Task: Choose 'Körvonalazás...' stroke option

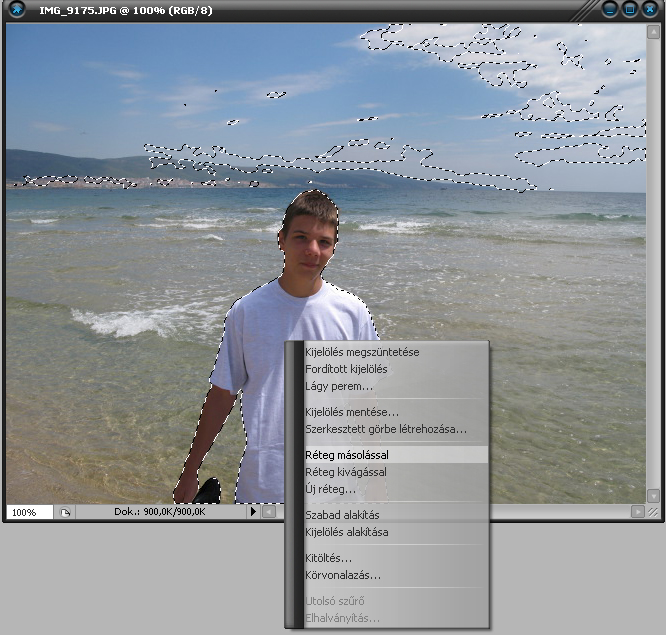Action: pos(342,575)
